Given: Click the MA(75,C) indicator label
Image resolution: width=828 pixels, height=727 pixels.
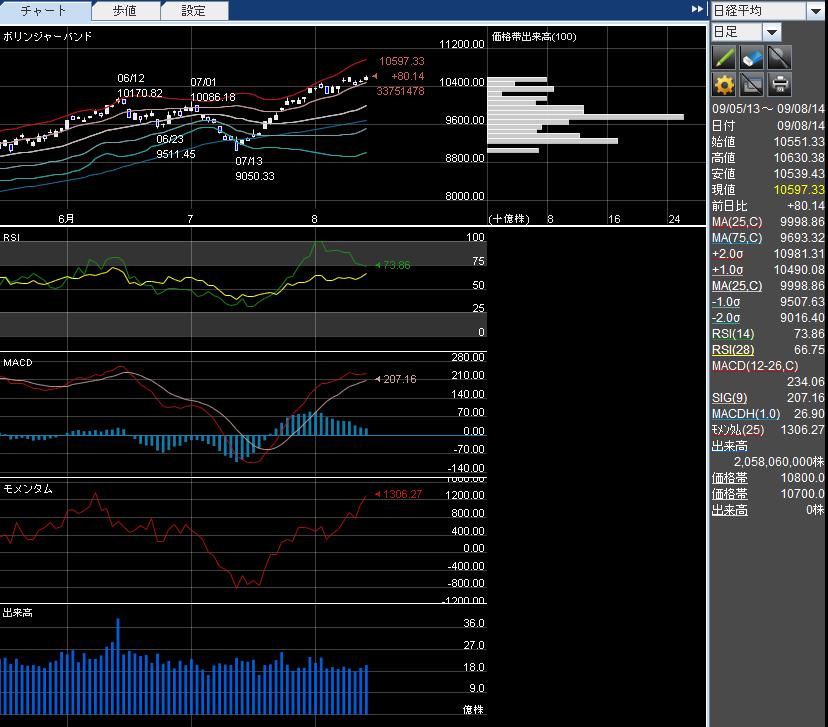Looking at the screenshot, I should click(x=737, y=238).
